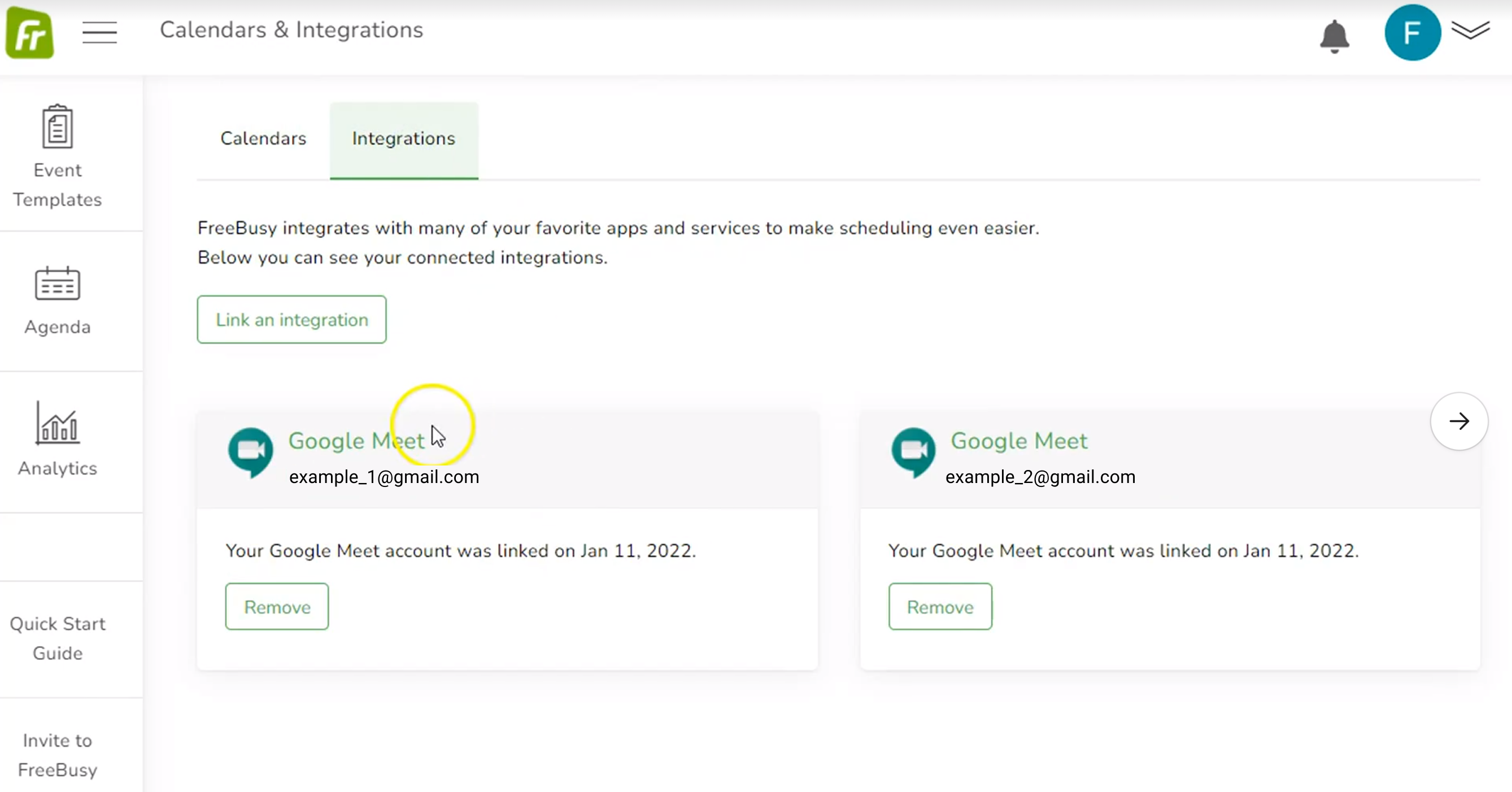Open the Agenda calendar icon

coord(58,284)
